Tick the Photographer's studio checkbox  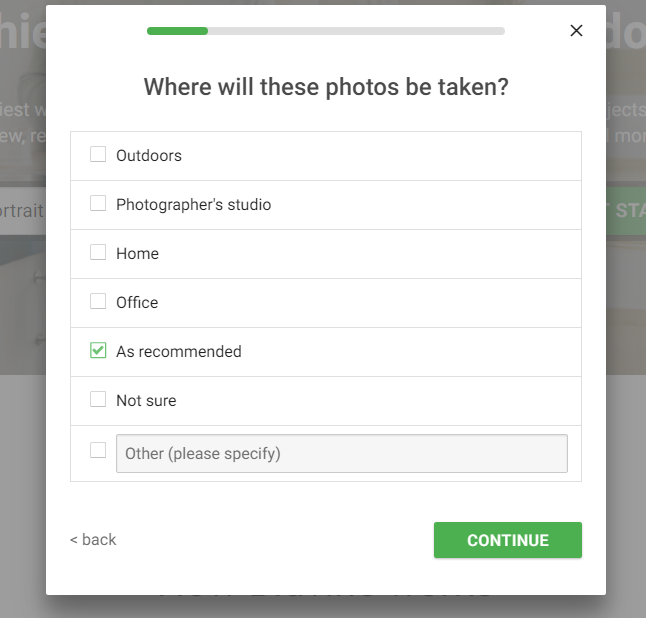click(98, 203)
